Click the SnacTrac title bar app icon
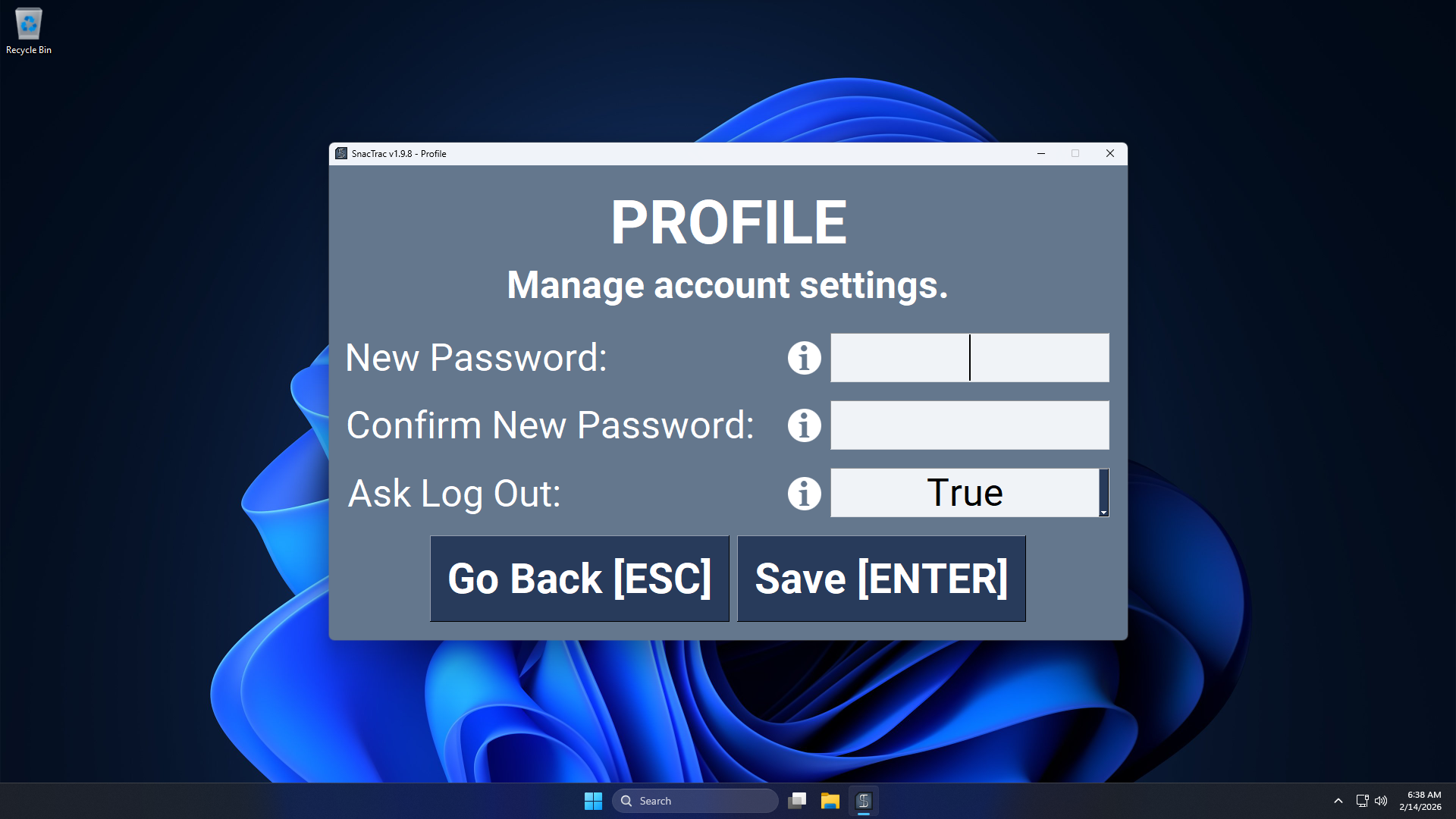Image resolution: width=1456 pixels, height=819 pixels. [341, 153]
